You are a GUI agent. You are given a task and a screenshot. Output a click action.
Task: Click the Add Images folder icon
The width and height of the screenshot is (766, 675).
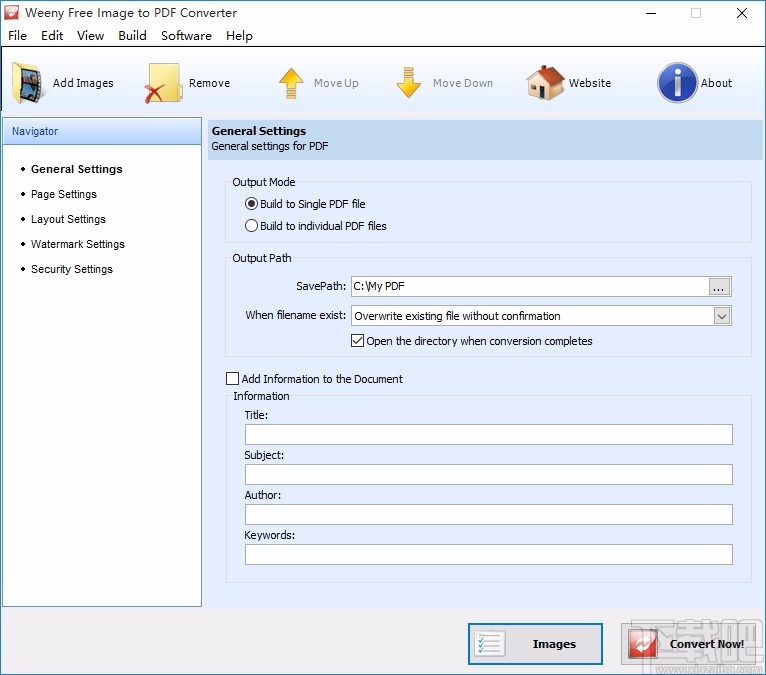(x=27, y=83)
